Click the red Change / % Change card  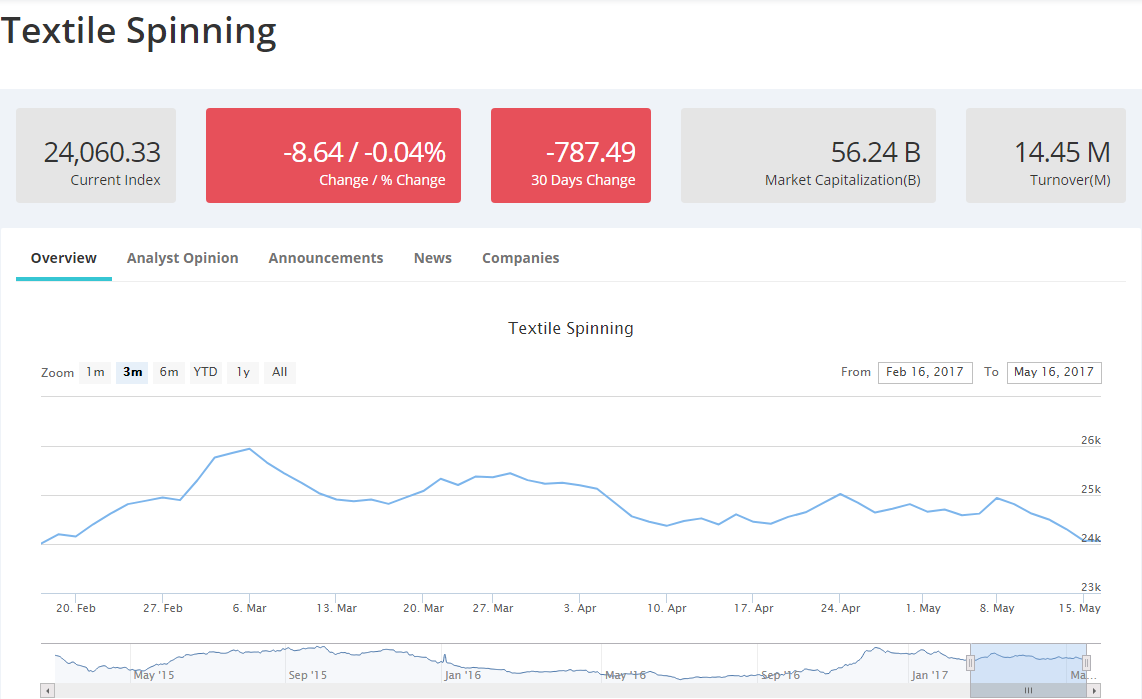(333, 155)
